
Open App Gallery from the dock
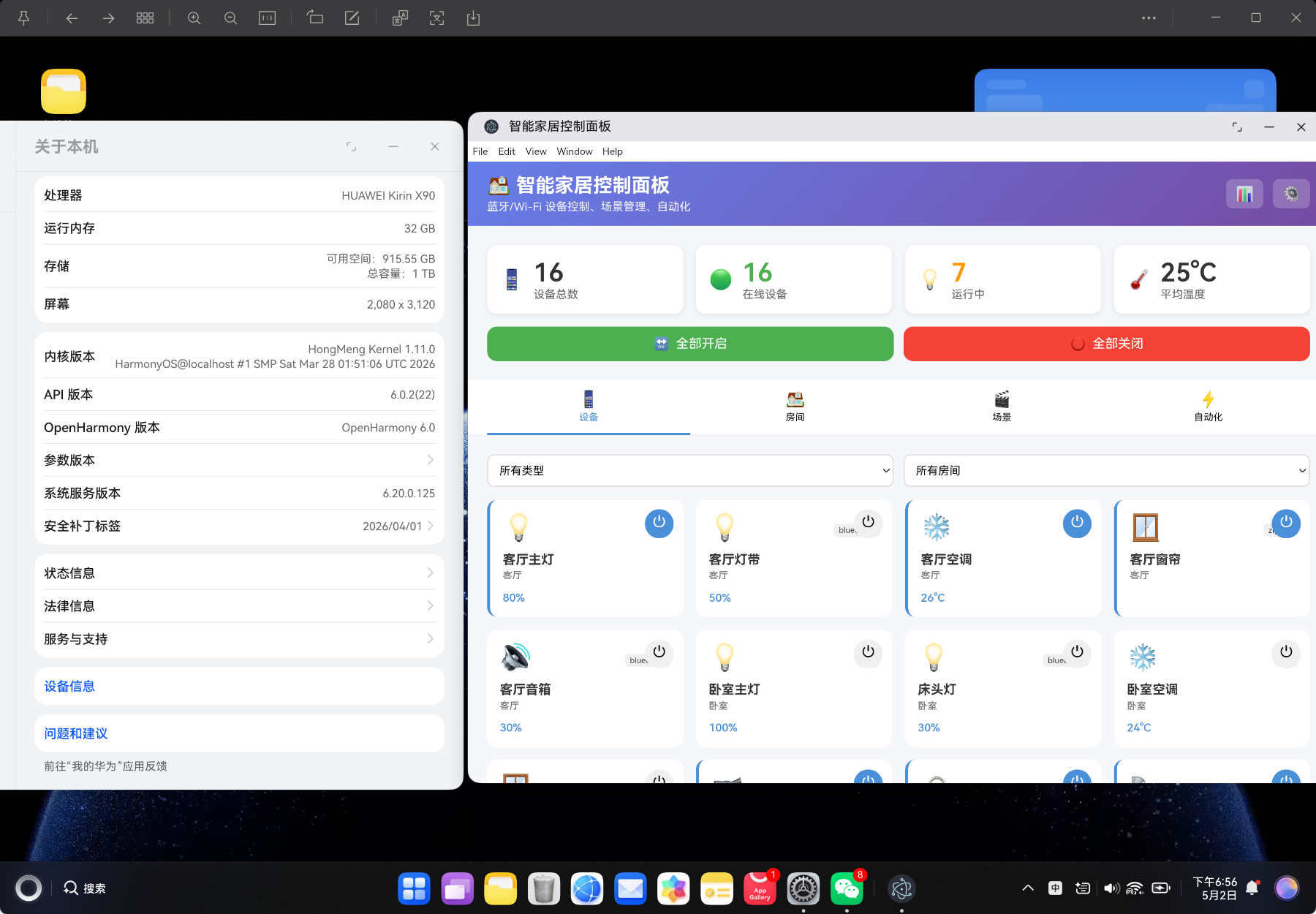point(760,888)
